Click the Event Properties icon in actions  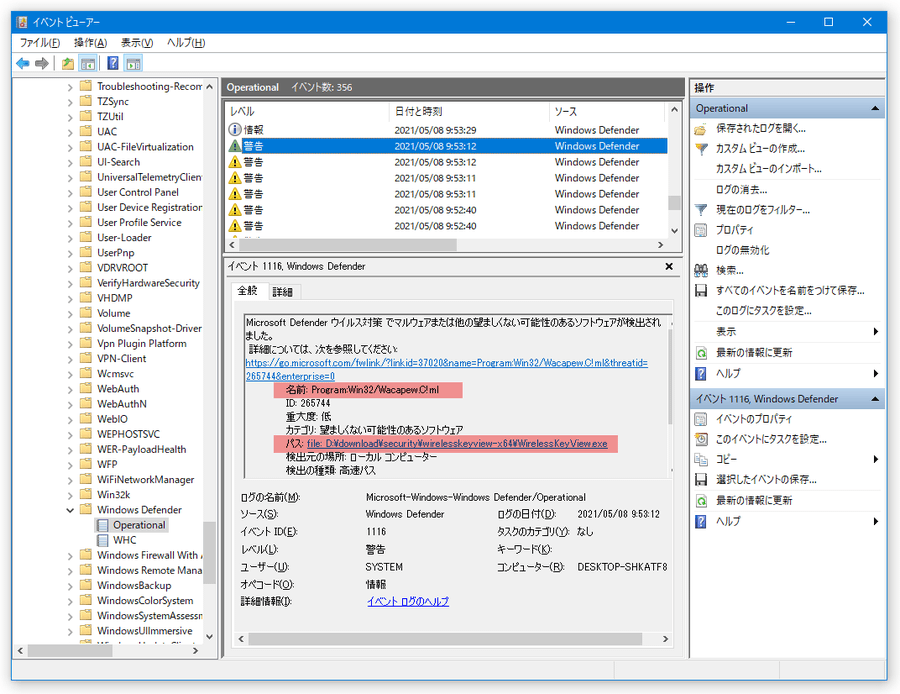701,419
